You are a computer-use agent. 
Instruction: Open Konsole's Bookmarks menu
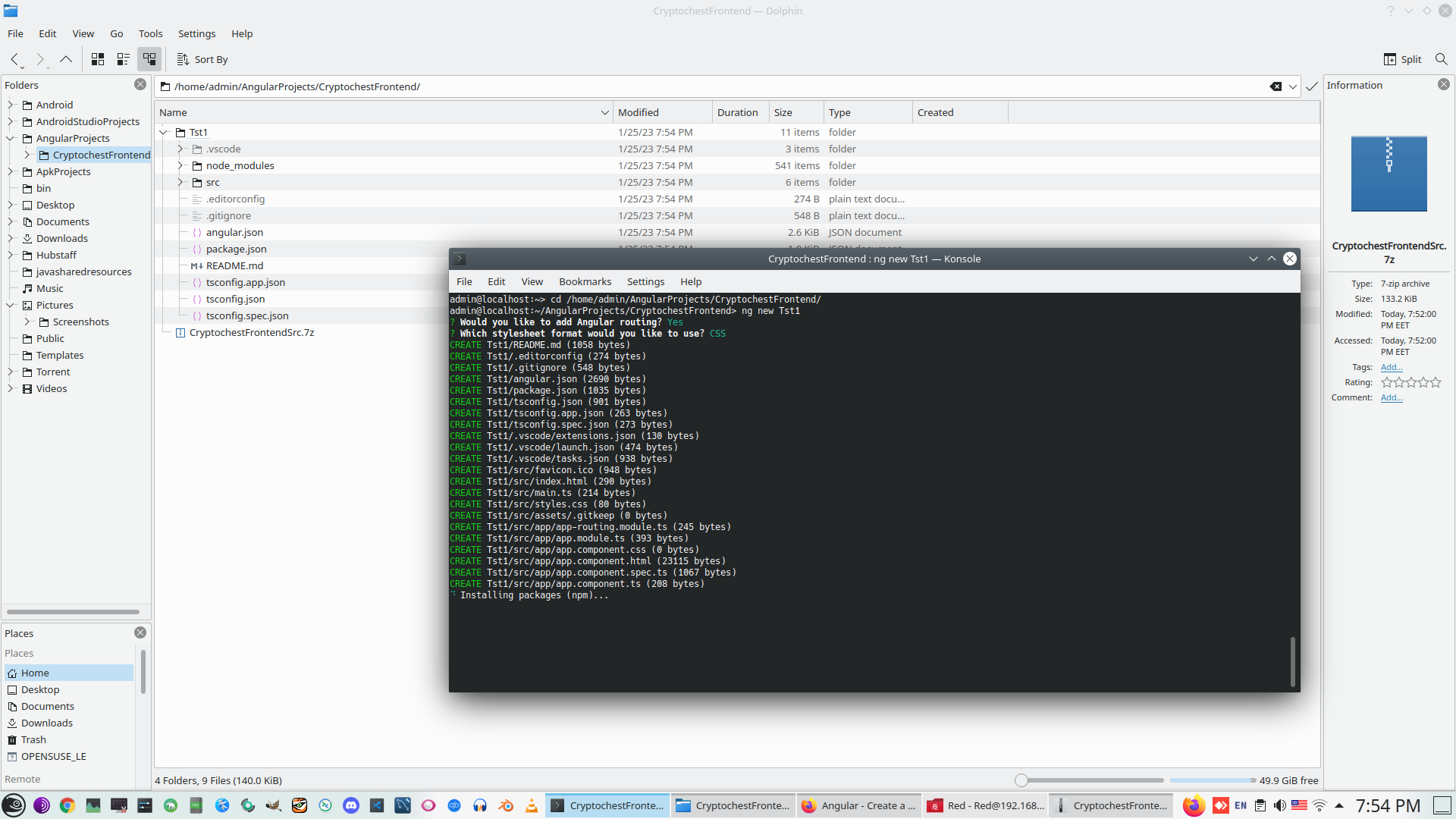tap(585, 281)
